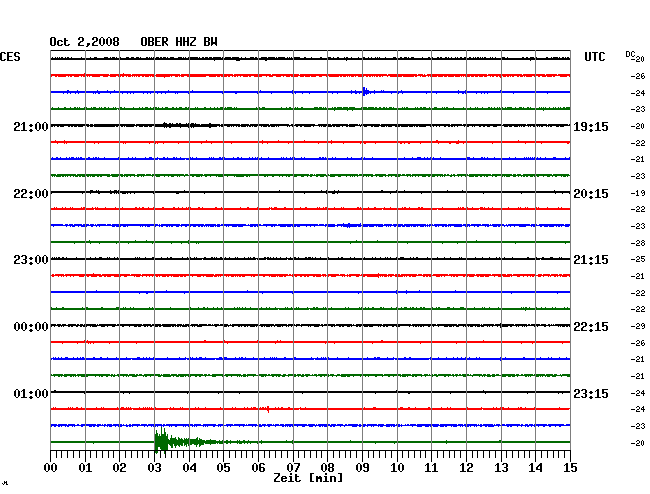
Task: Click minute label "12" on the Zeit axis
Action: pyautogui.click(x=466, y=468)
